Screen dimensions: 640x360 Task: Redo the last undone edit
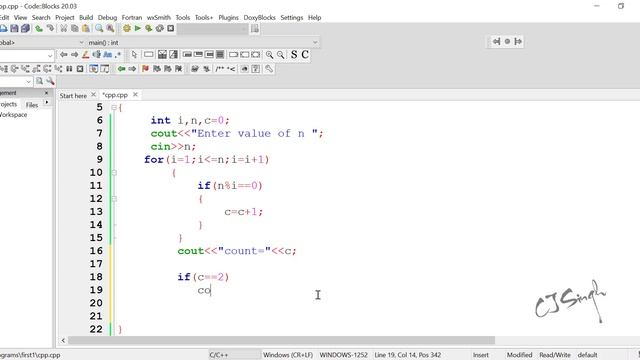pyautogui.click(x=50, y=29)
